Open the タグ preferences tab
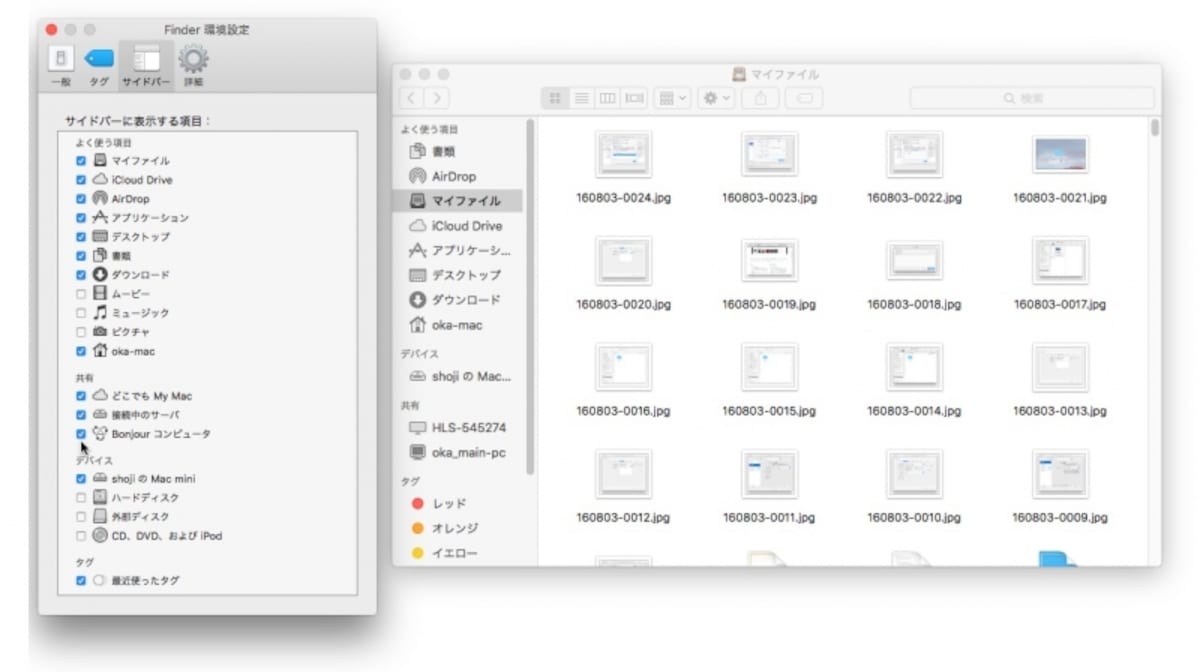 (x=98, y=66)
